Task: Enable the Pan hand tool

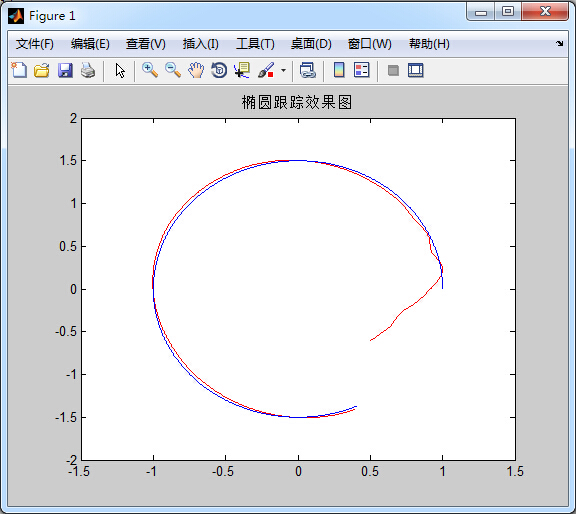Action: [196, 70]
